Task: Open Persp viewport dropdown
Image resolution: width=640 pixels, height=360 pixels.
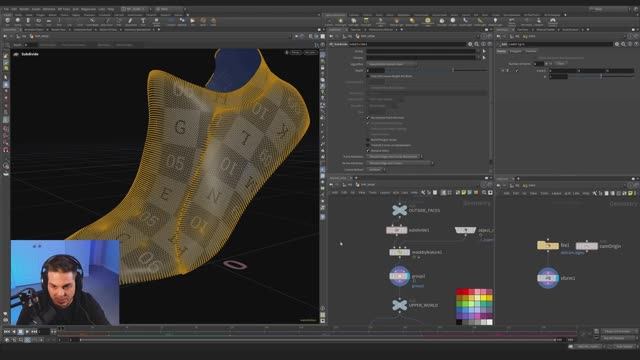Action: (296, 52)
